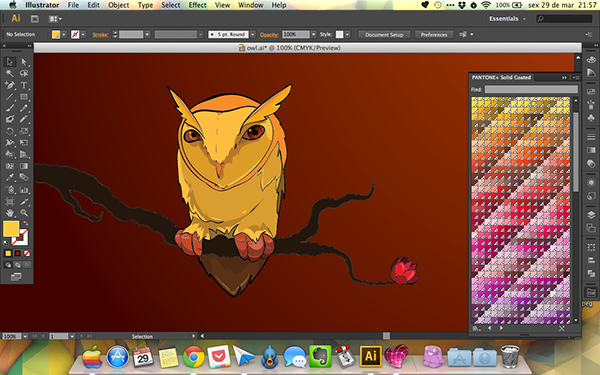Viewport: 600px width, 375px height.
Task: Select the Magic Wand tool
Action: tap(10, 73)
